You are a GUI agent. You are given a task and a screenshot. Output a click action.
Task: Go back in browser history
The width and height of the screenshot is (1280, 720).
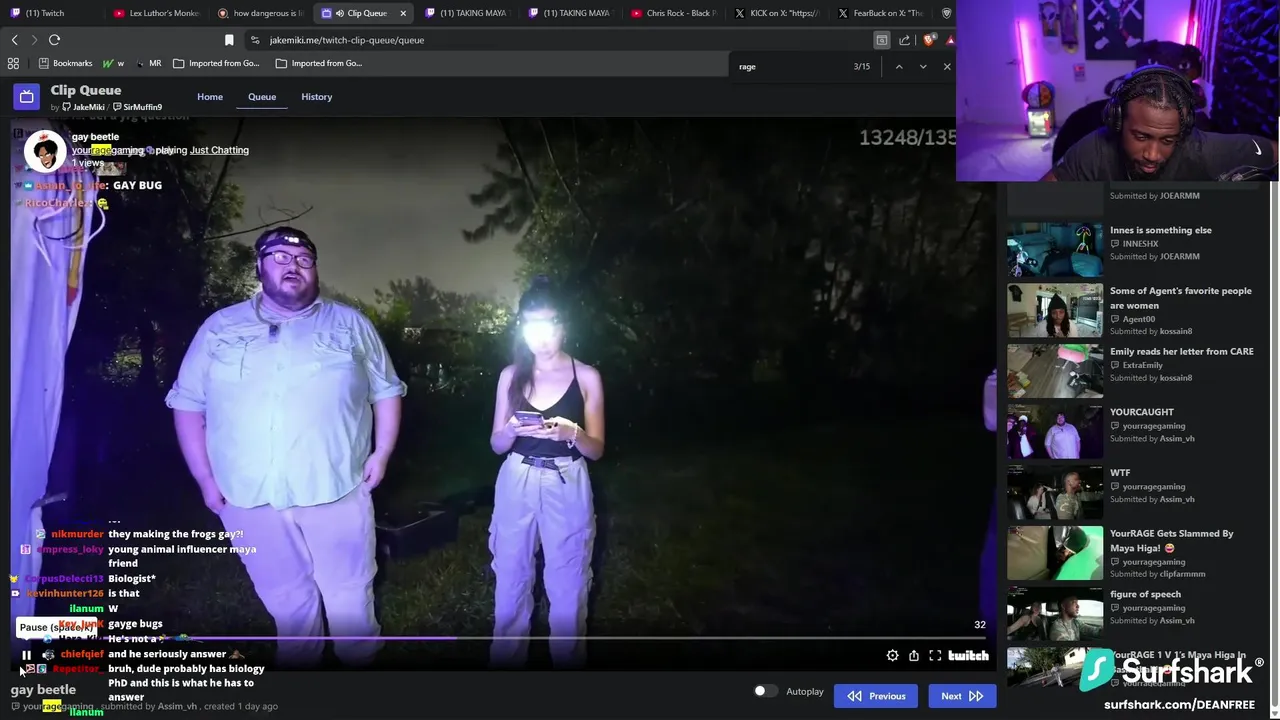[x=15, y=40]
